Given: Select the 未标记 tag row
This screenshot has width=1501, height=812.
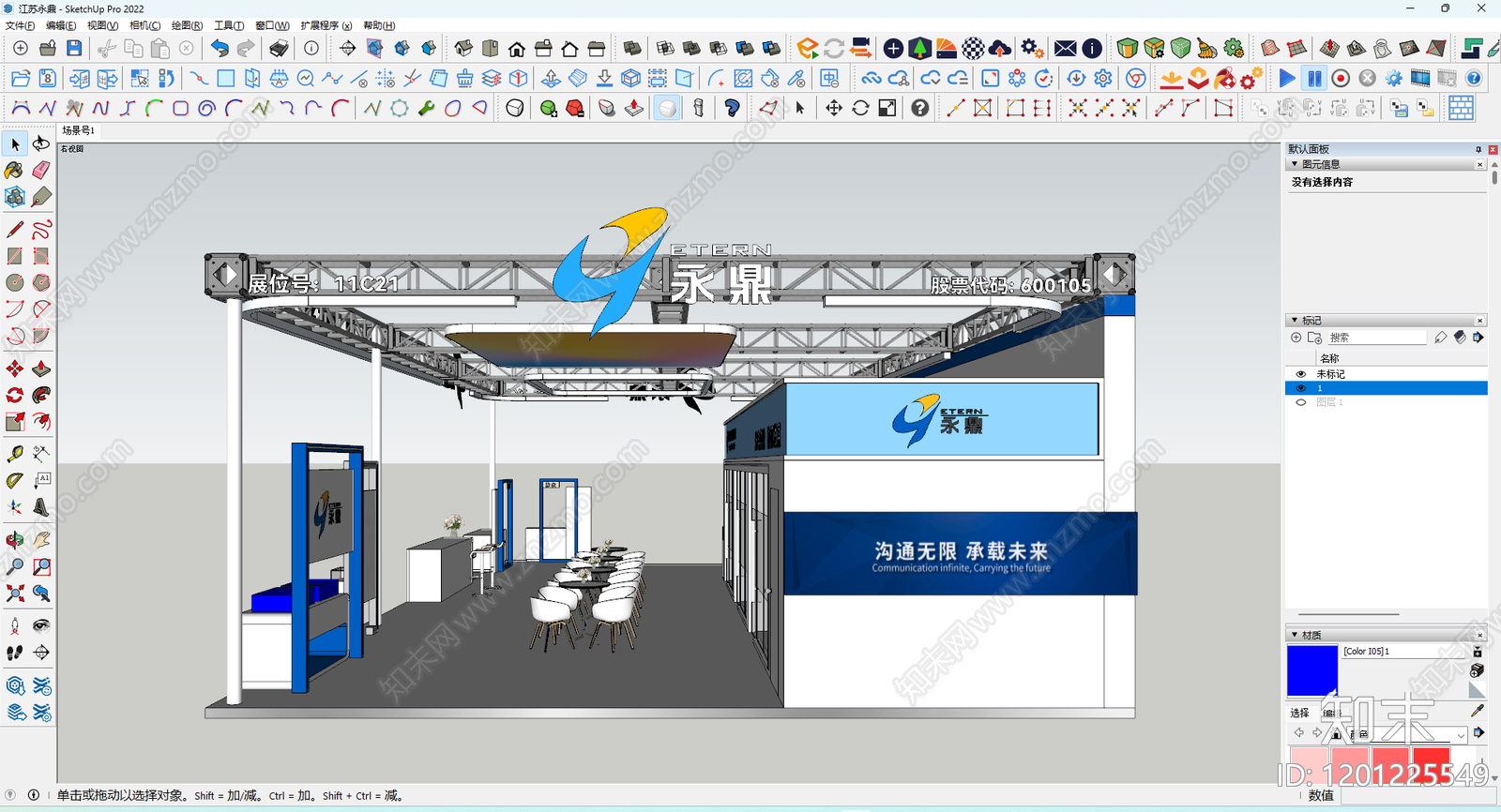Looking at the screenshot, I should 1386,374.
